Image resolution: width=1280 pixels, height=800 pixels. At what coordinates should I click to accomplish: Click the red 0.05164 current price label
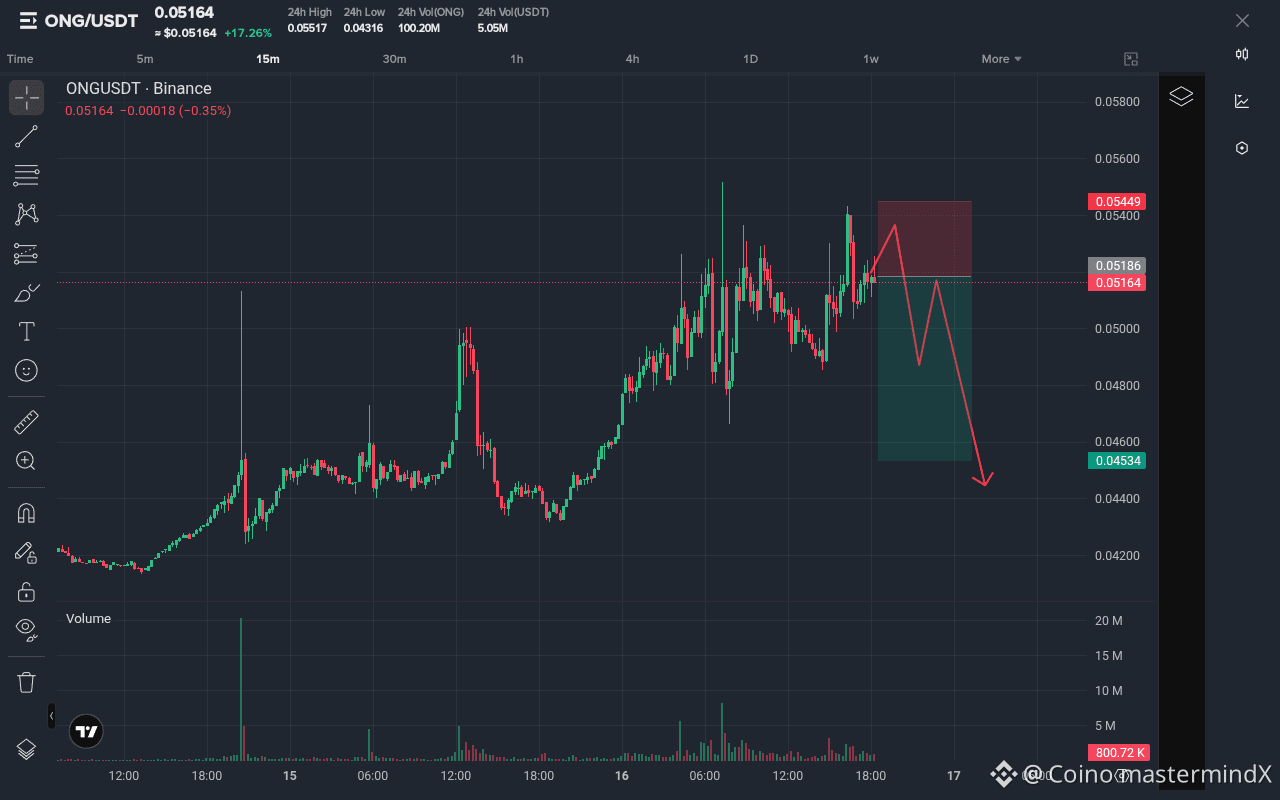tap(1116, 283)
